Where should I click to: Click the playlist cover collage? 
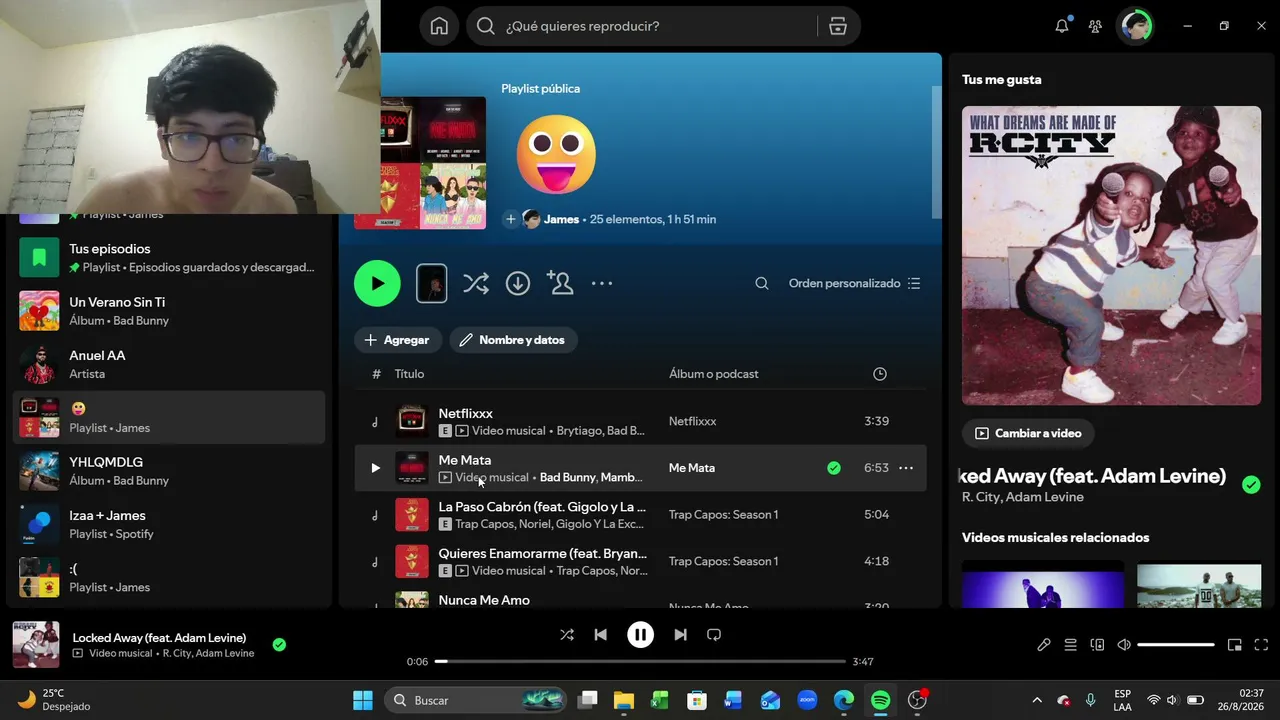point(433,163)
